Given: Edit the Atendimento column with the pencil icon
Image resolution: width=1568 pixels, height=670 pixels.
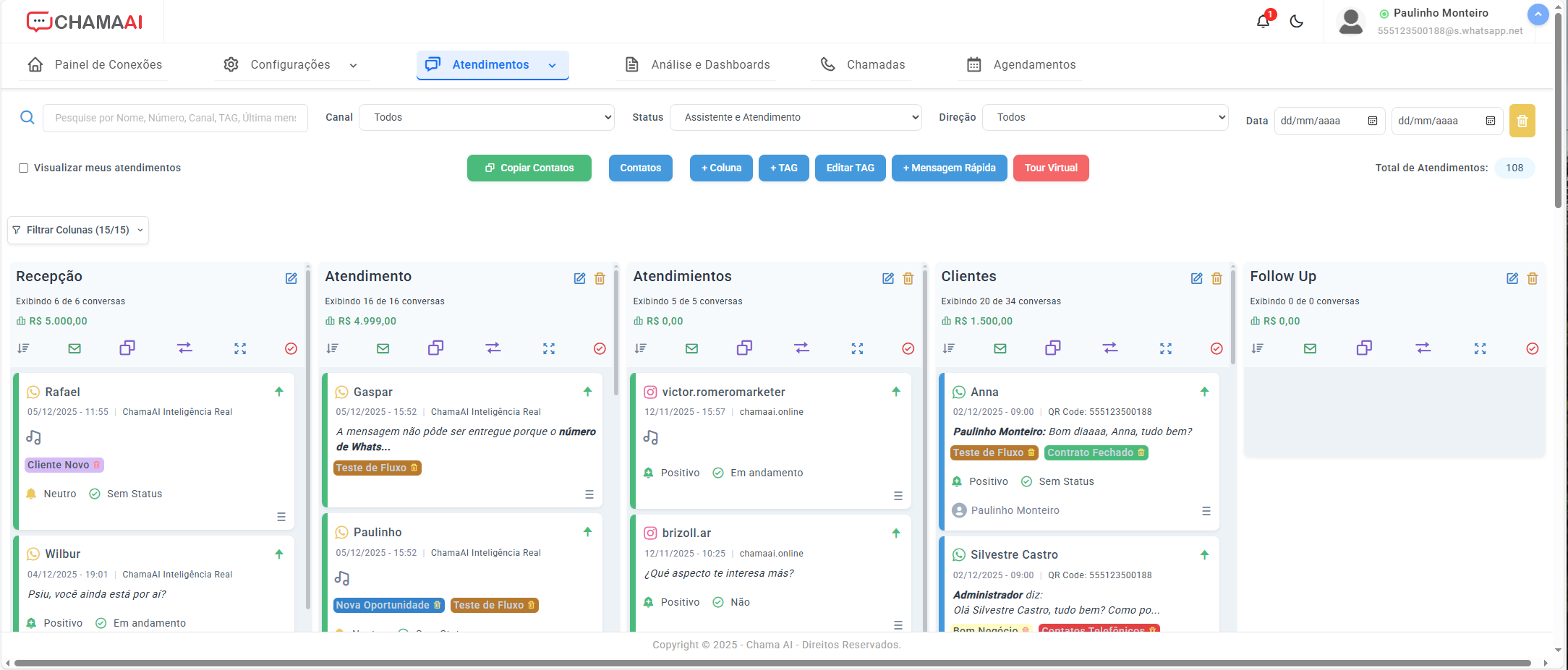Looking at the screenshot, I should [579, 278].
